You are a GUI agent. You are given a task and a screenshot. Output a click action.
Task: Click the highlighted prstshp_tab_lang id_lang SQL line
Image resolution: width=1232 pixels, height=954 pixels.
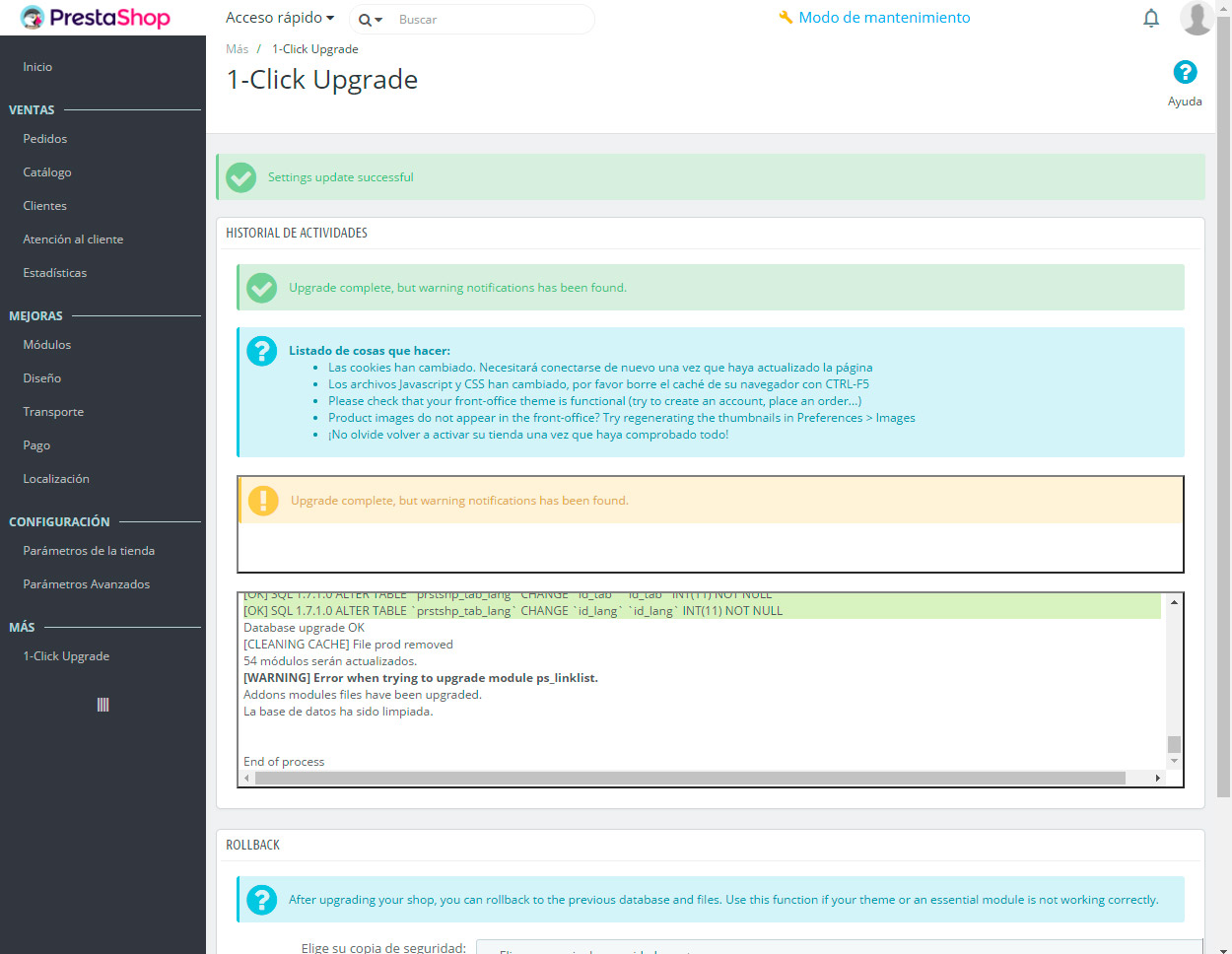tap(513, 611)
